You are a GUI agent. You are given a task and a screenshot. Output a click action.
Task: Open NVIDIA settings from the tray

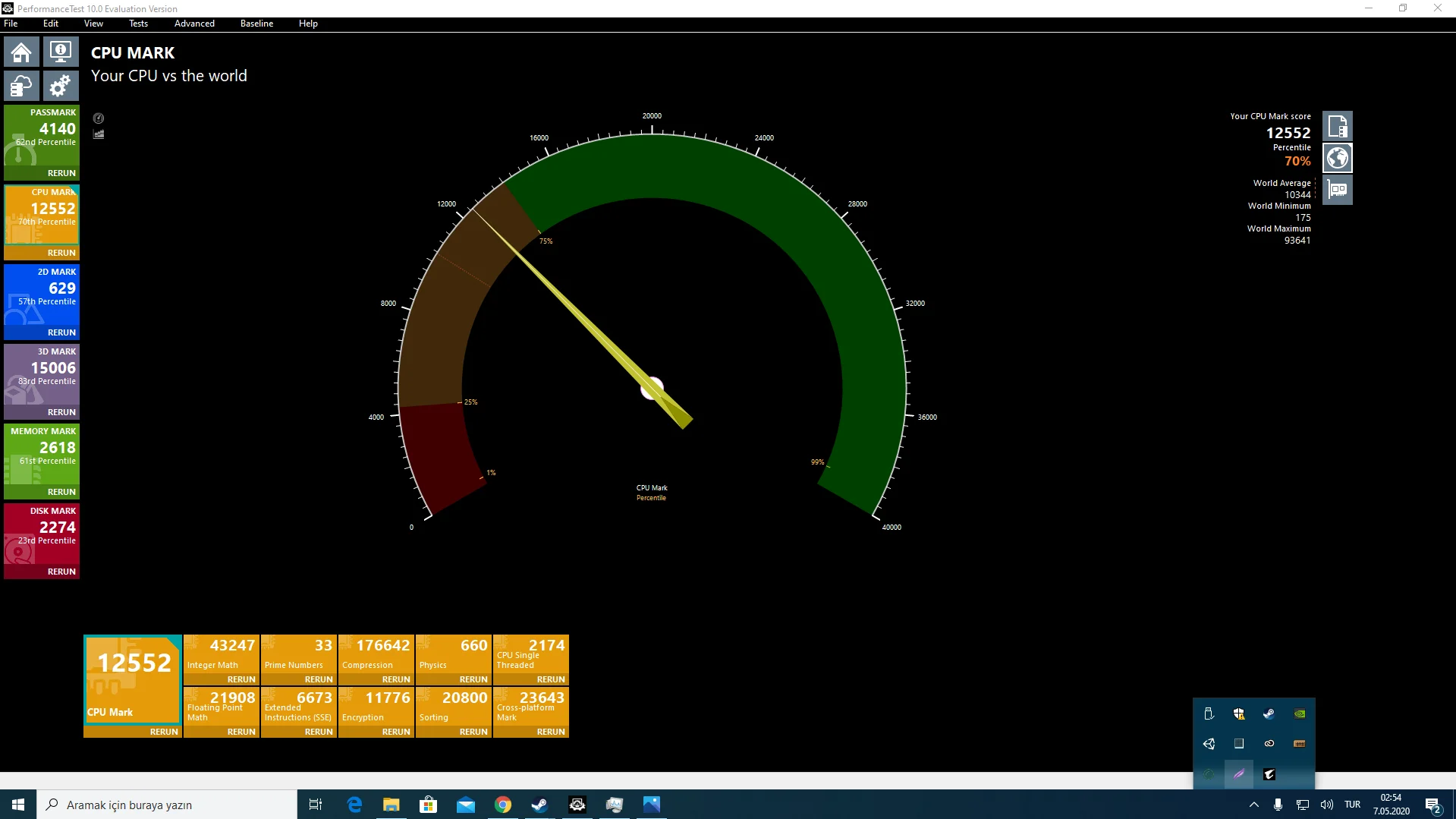click(x=1300, y=713)
